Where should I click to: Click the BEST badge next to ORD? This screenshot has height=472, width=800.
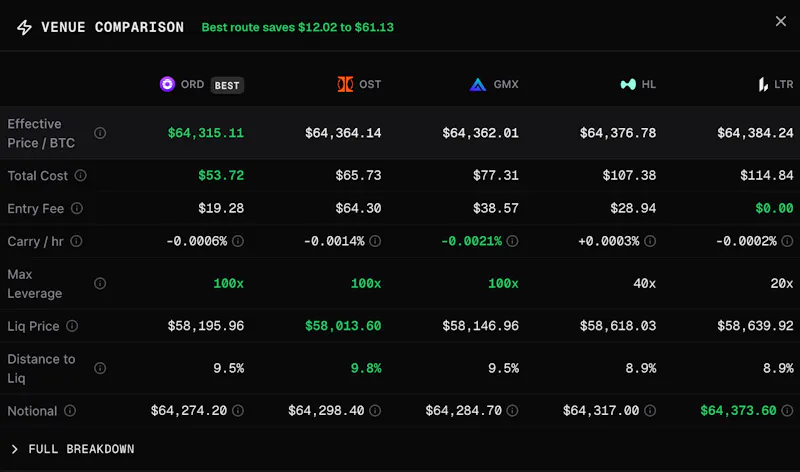click(x=227, y=85)
